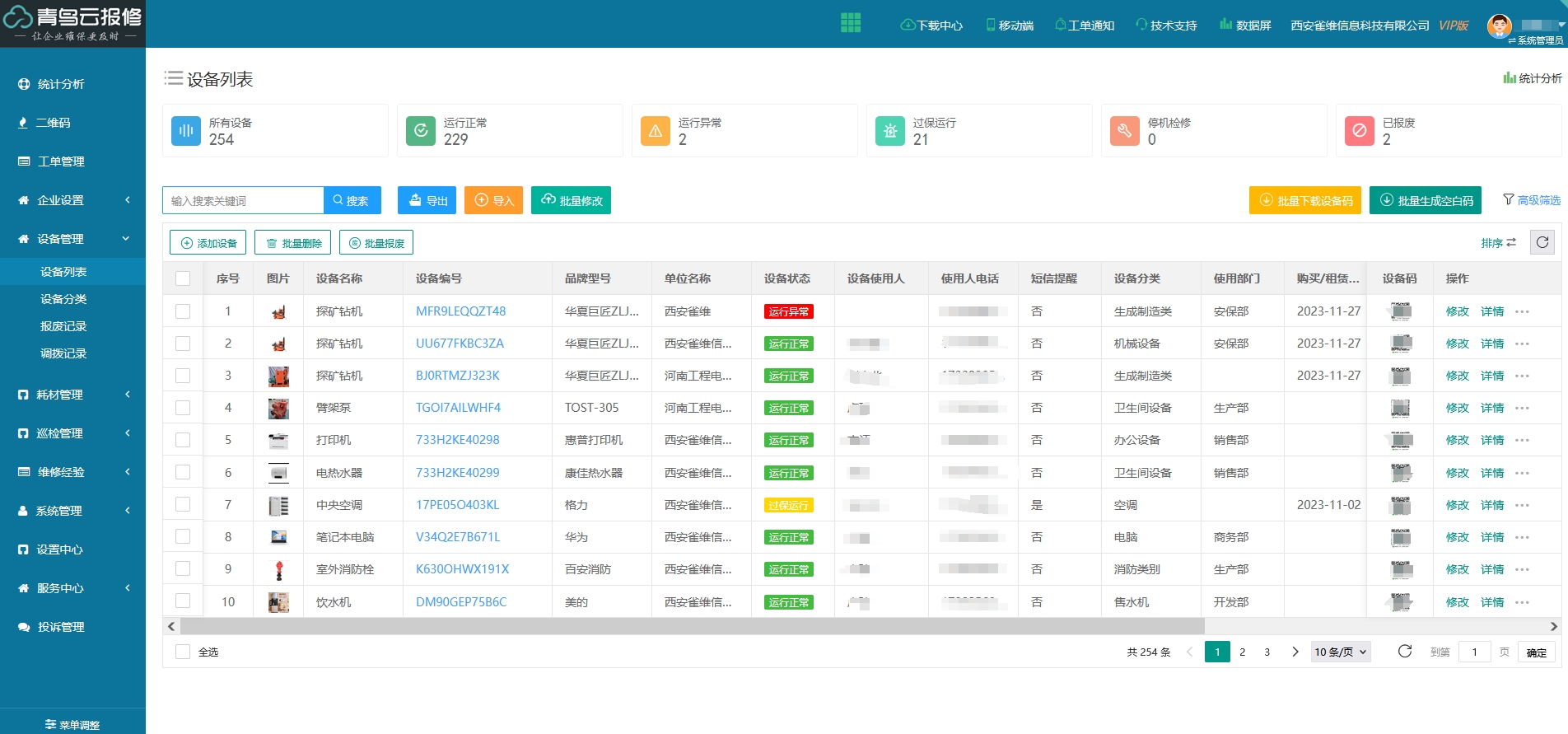Open the more options ellipsis for row 5

tap(1522, 440)
